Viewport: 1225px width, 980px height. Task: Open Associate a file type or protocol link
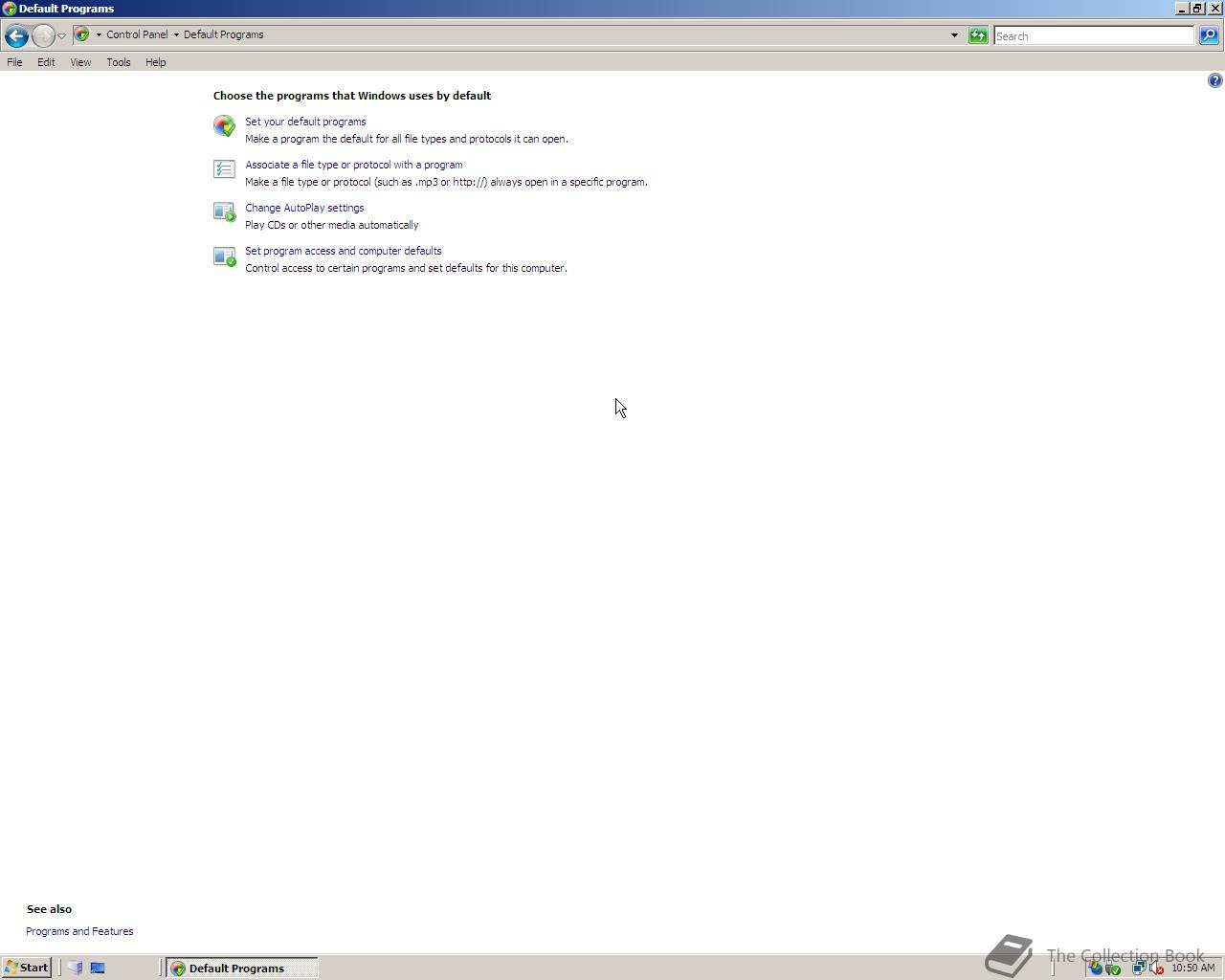coord(354,165)
